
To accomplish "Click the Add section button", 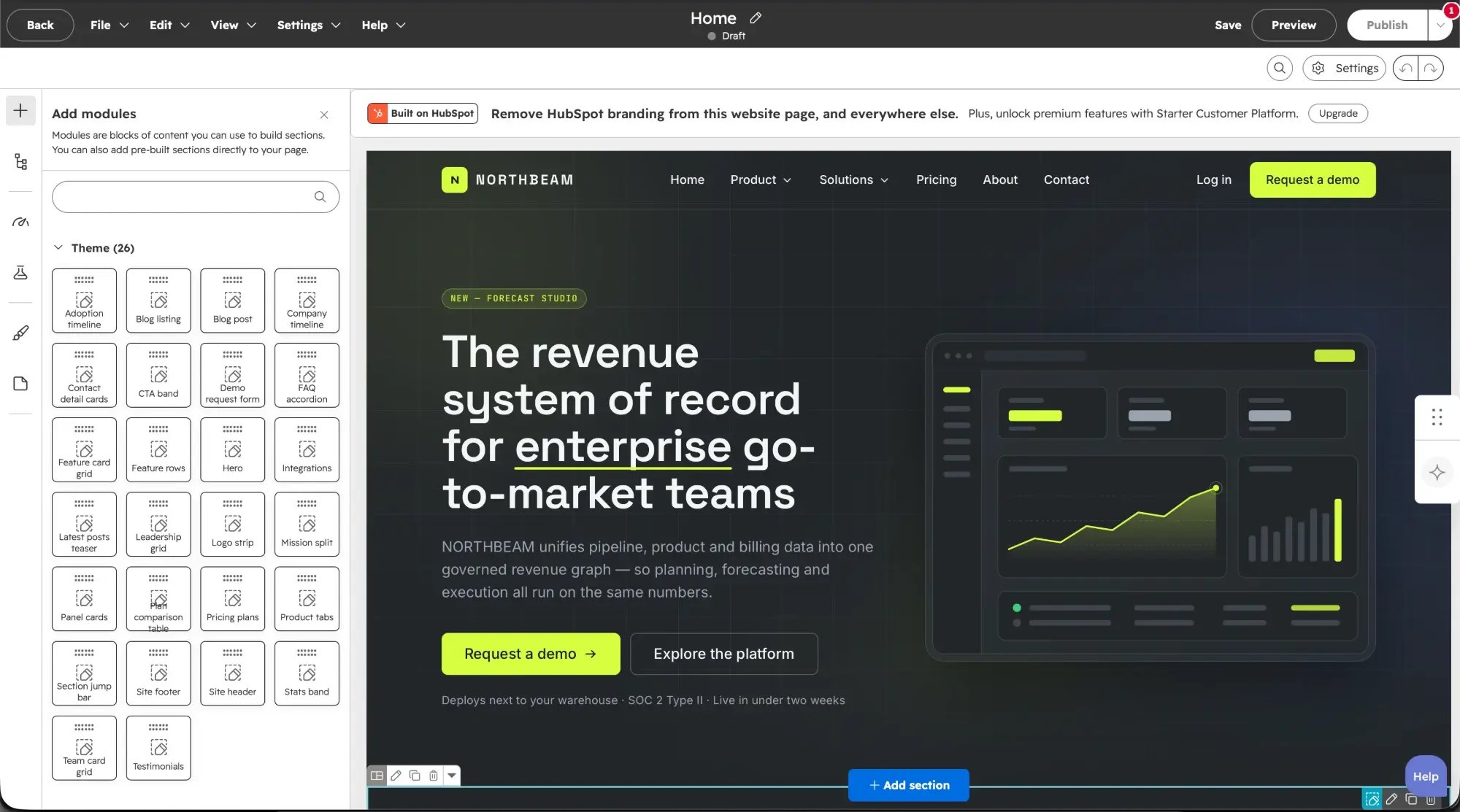I will click(909, 785).
